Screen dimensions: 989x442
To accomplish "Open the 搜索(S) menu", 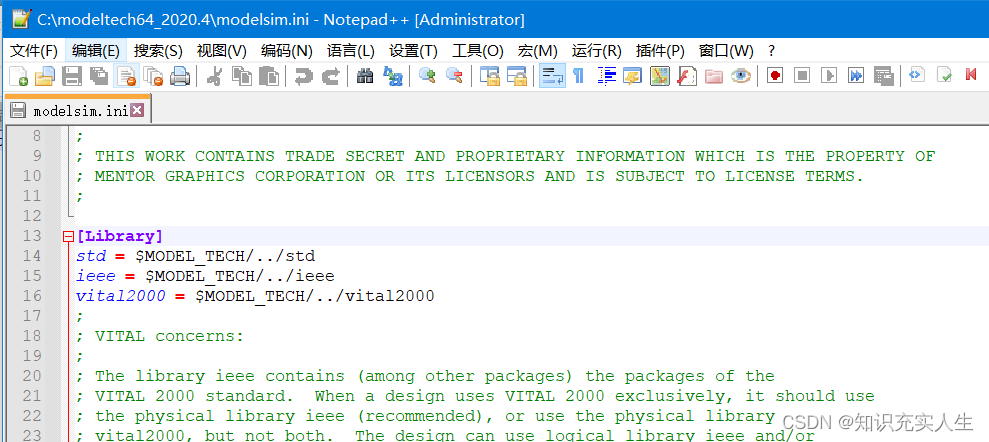I will pos(158,50).
